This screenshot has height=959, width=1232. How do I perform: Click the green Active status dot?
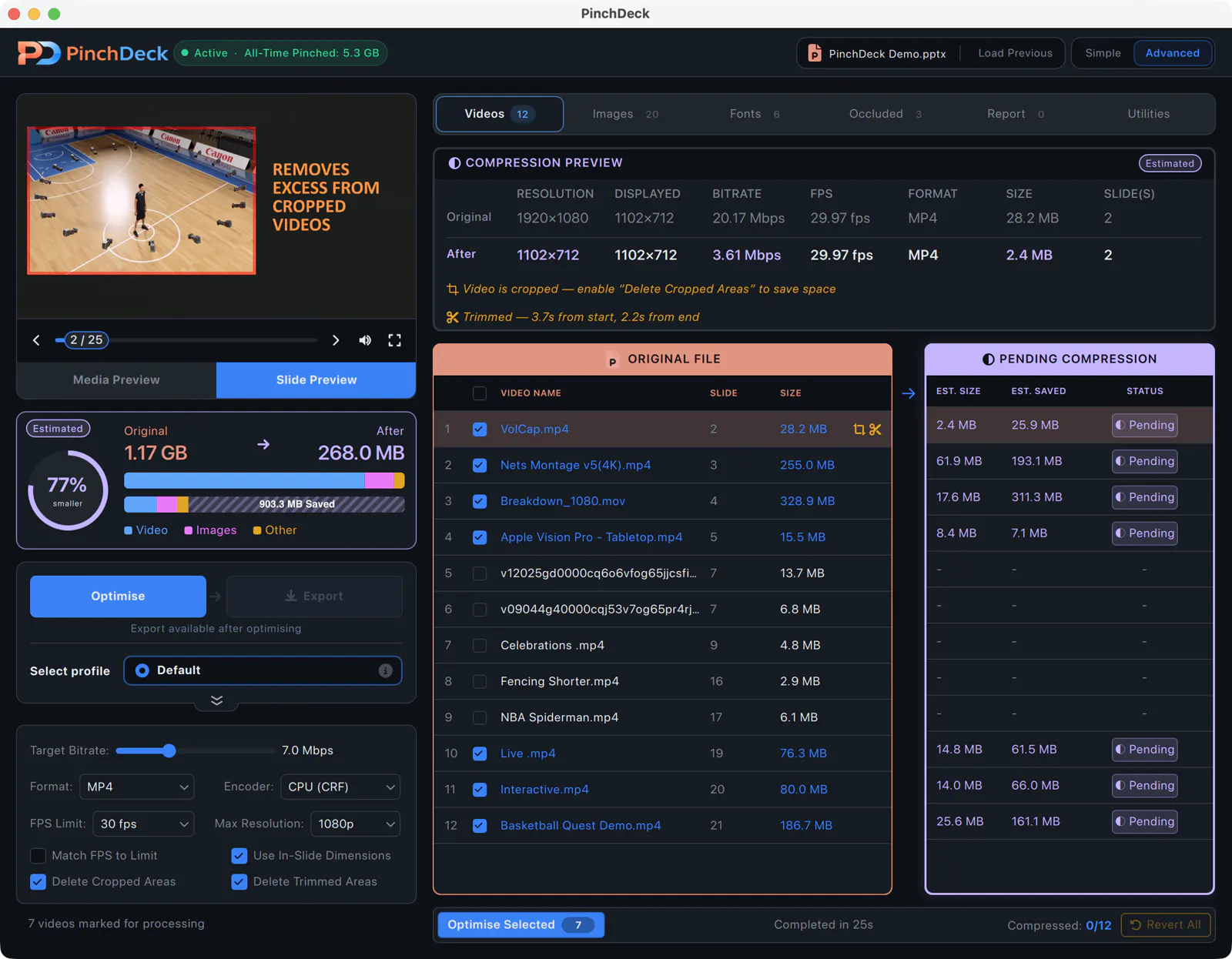point(185,53)
